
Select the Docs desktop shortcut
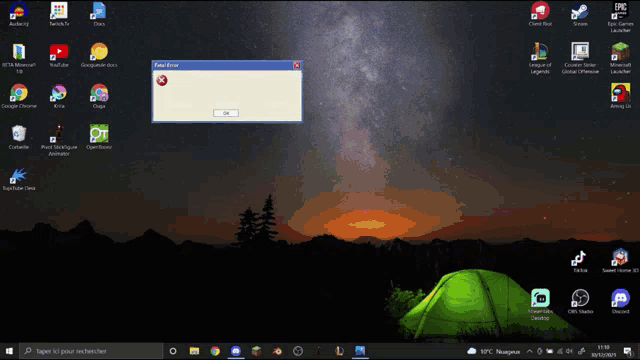[99, 14]
